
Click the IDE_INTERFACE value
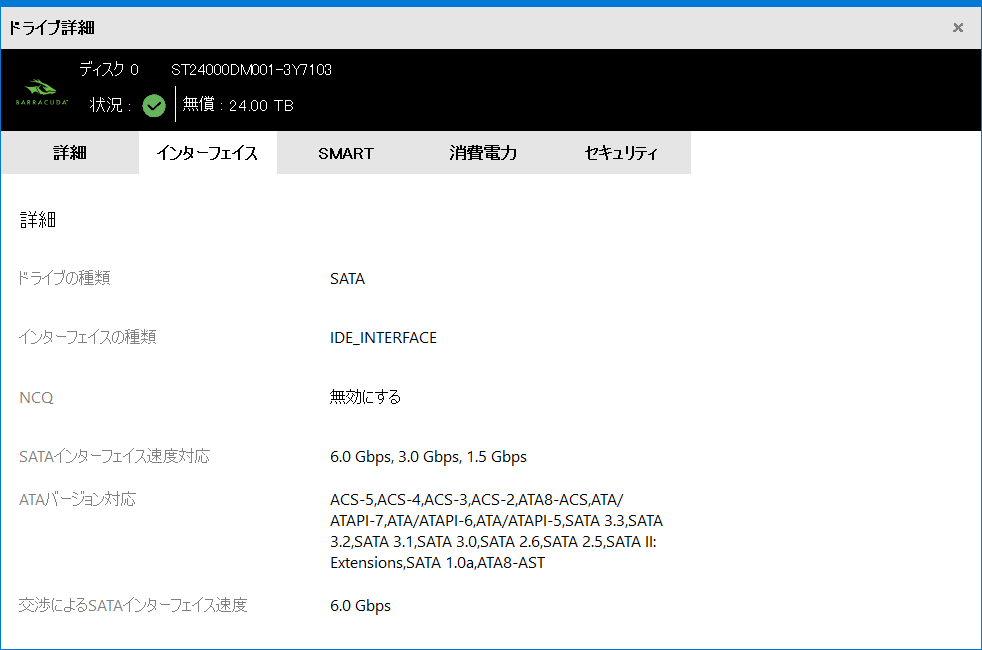click(x=383, y=338)
